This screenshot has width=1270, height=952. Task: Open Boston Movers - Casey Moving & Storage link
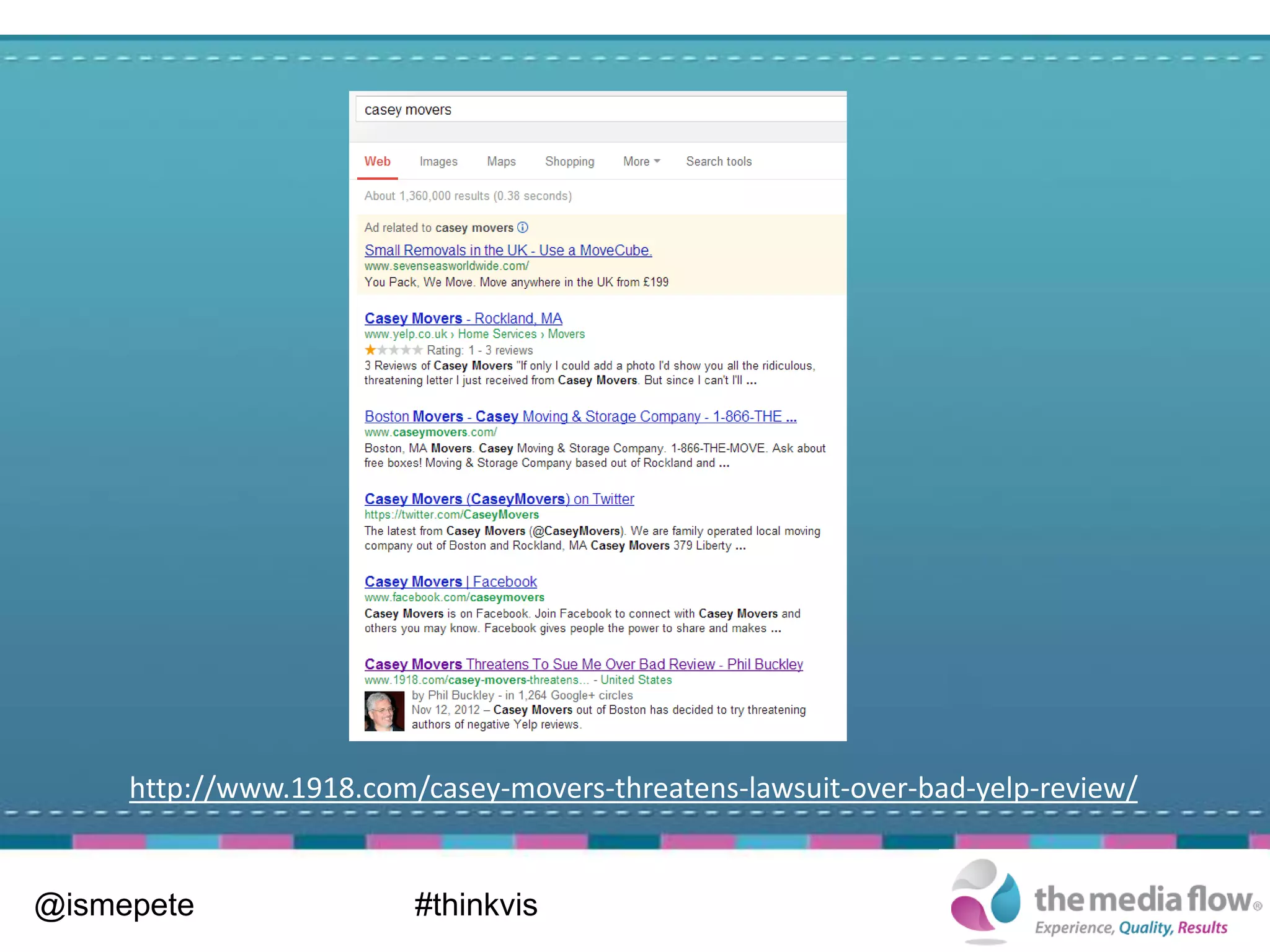(x=580, y=416)
